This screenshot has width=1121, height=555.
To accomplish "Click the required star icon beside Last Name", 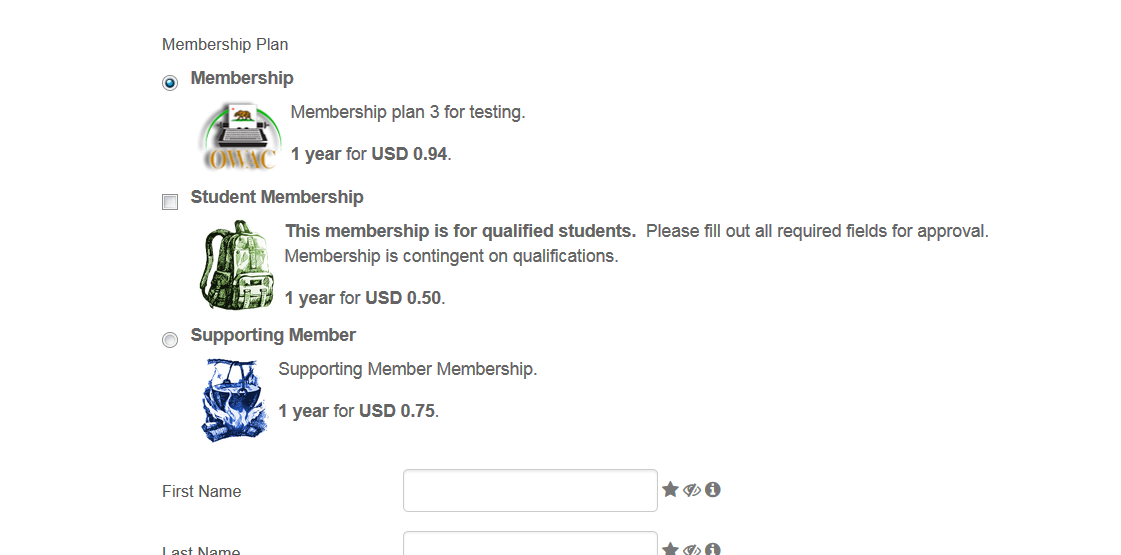I will click(670, 549).
